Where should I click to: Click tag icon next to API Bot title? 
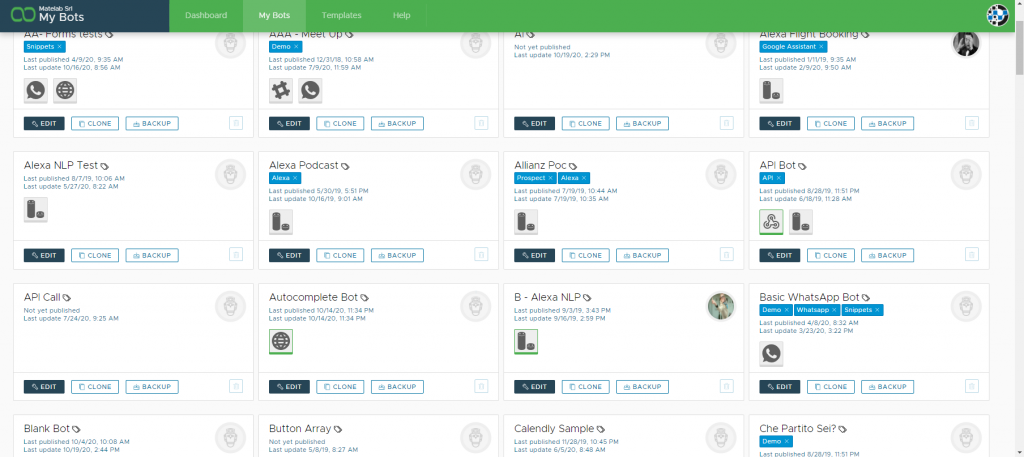coord(803,166)
